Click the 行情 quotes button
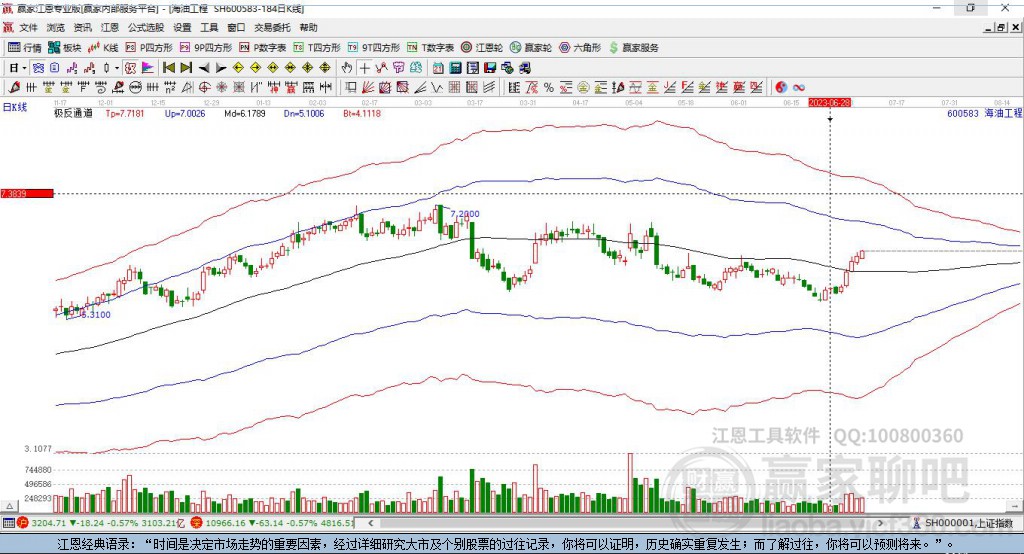The width and height of the screenshot is (1024, 554). (25, 48)
